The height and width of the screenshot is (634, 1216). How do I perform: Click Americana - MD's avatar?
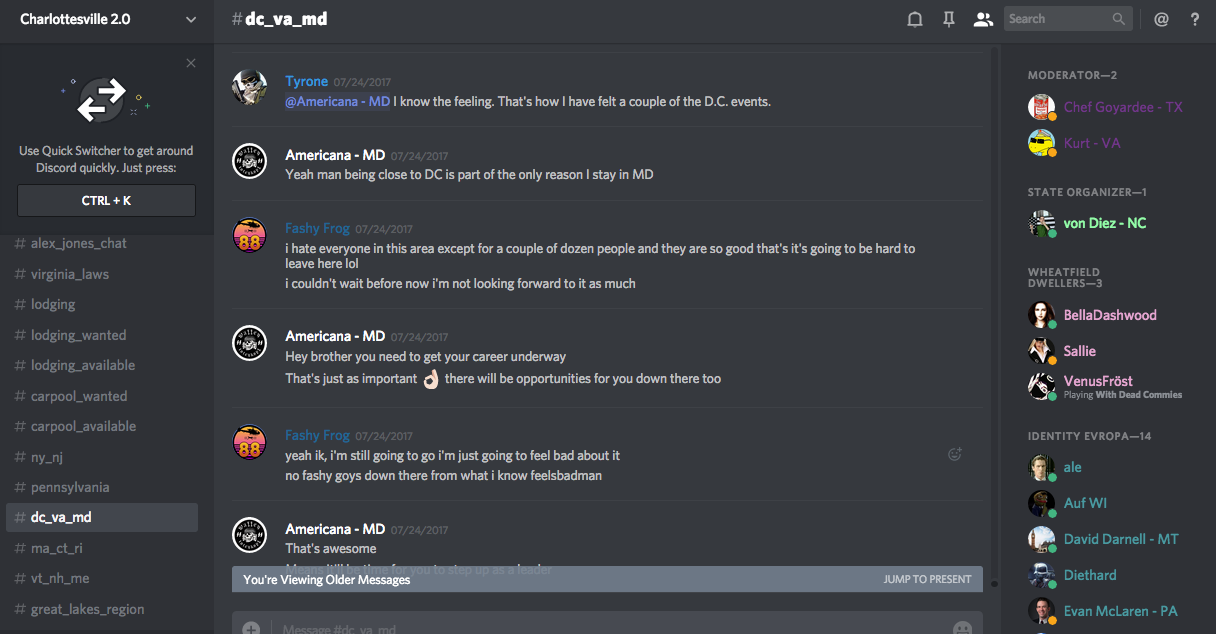[x=249, y=160]
